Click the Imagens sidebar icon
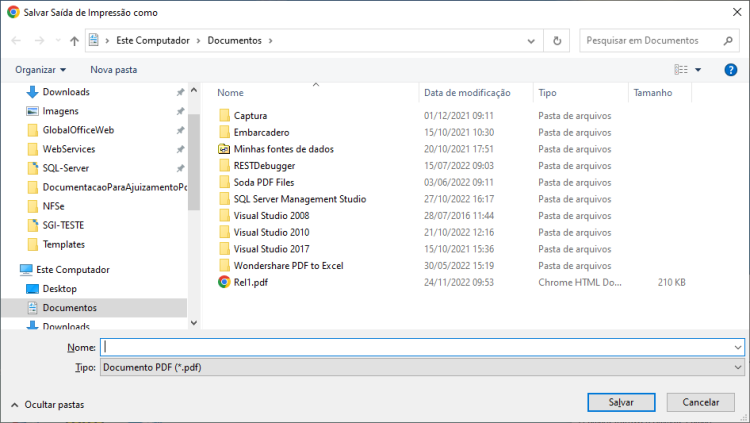The height and width of the screenshot is (423, 750). tap(32, 111)
